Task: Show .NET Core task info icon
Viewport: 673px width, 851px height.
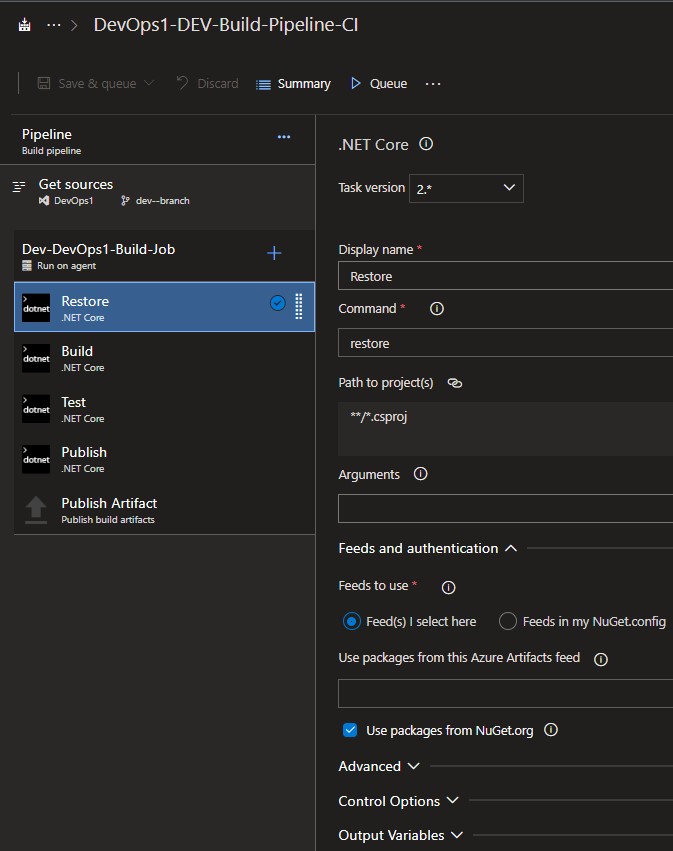Action: [426, 144]
